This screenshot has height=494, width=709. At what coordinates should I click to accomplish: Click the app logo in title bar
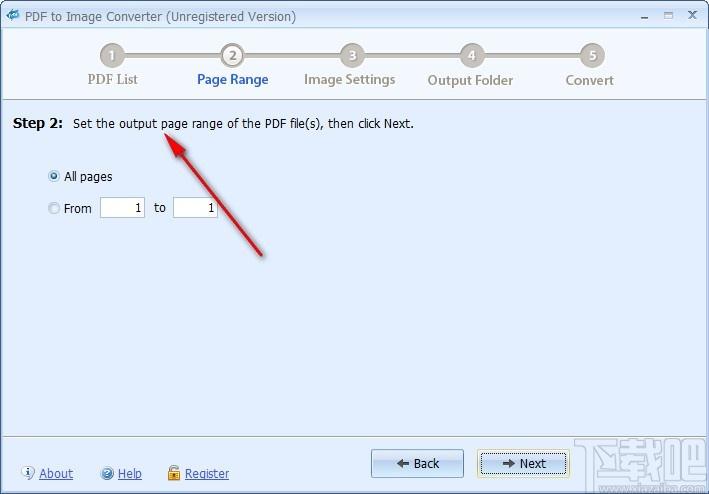pyautogui.click(x=12, y=15)
